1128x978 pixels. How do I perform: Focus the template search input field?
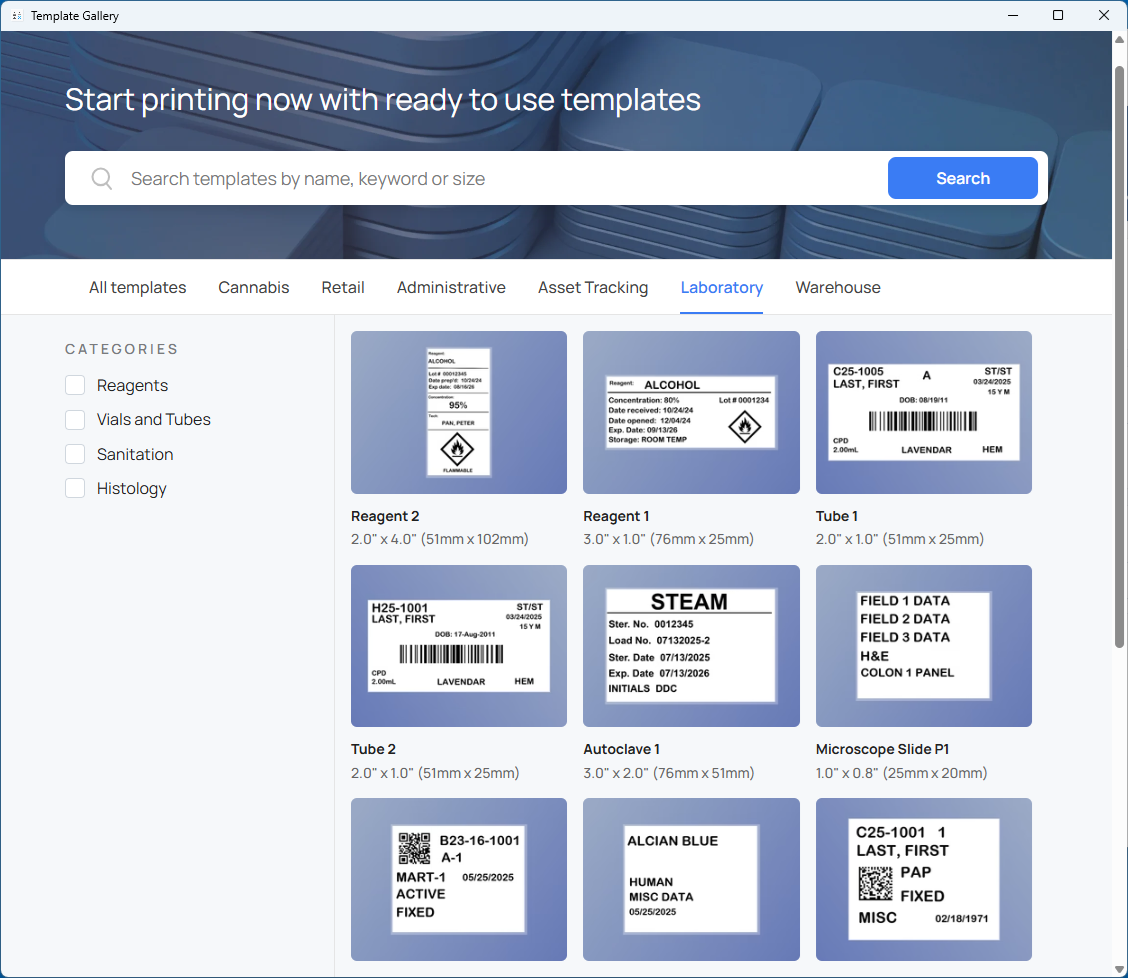click(500, 179)
